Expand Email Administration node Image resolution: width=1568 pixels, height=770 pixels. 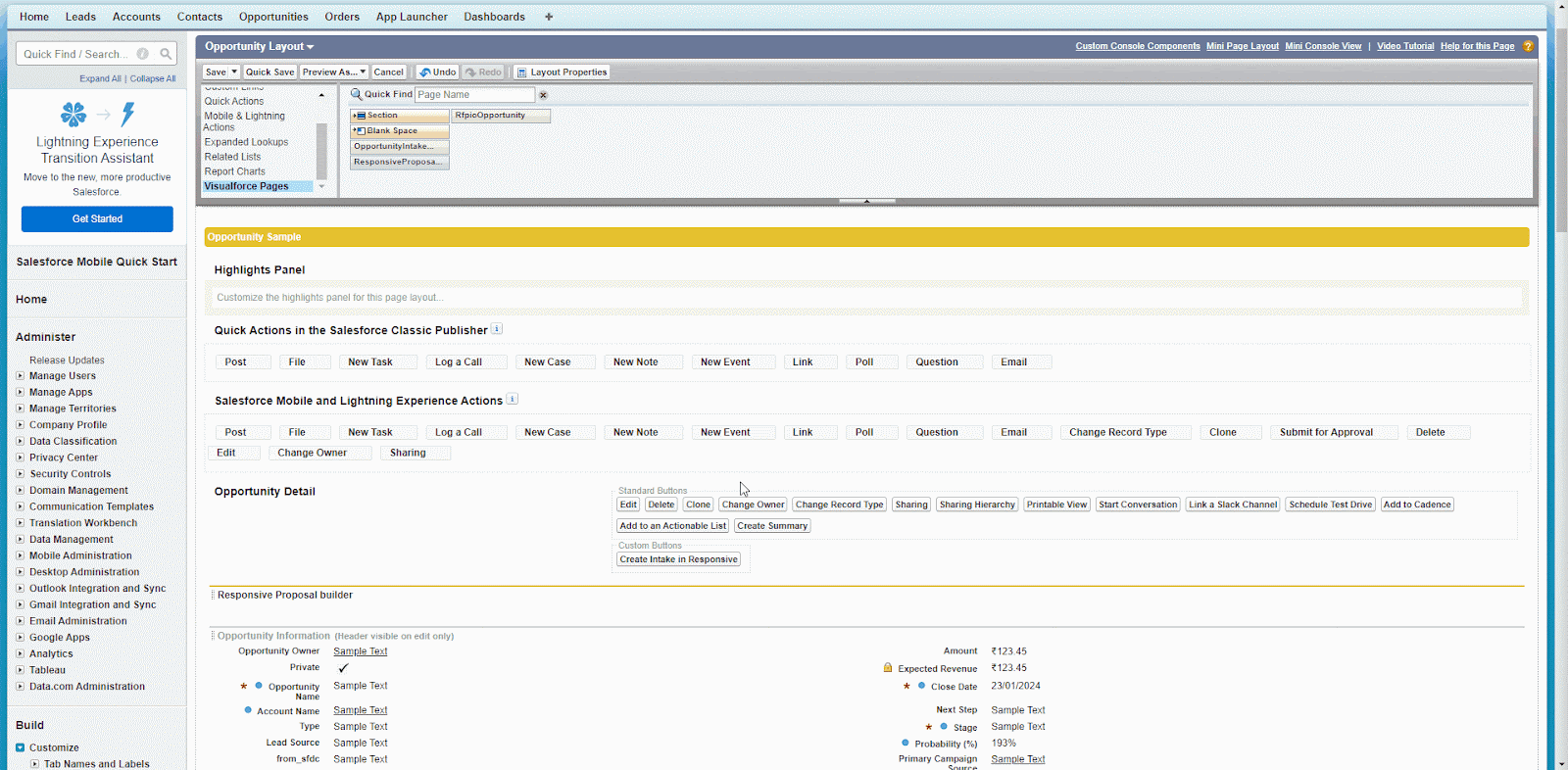coord(20,621)
